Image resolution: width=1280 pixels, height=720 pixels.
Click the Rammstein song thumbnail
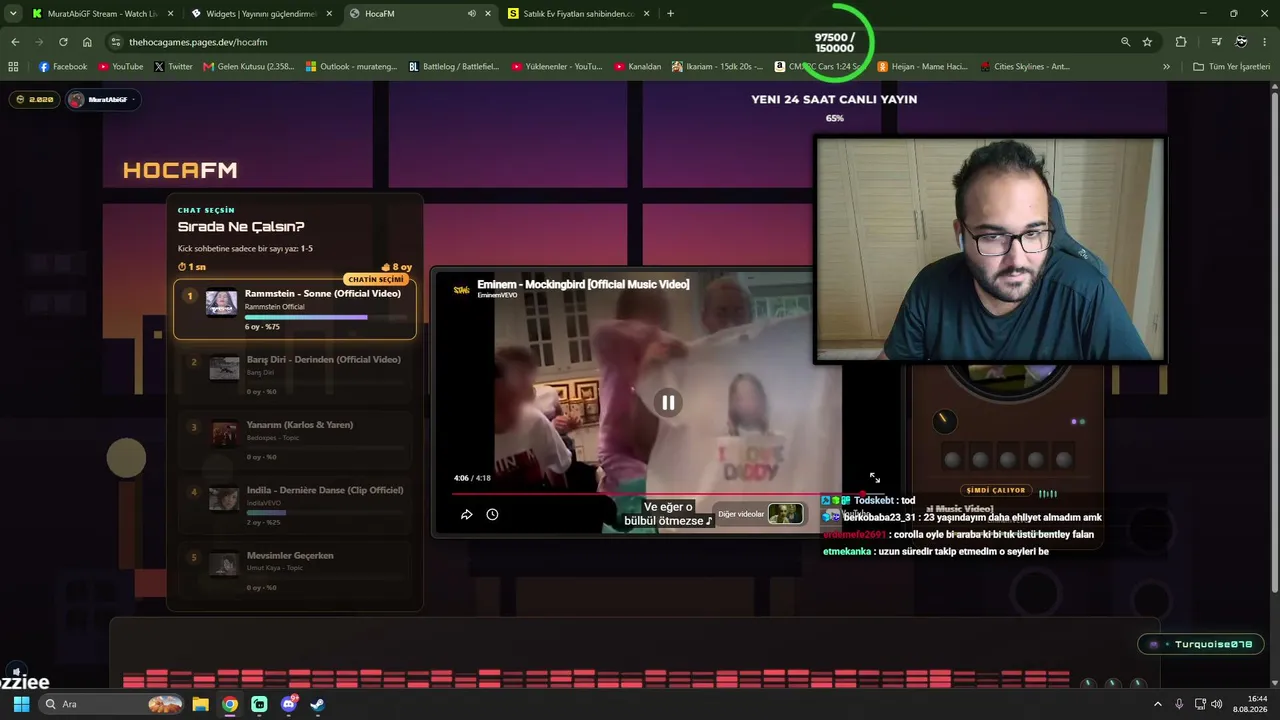pos(221,302)
